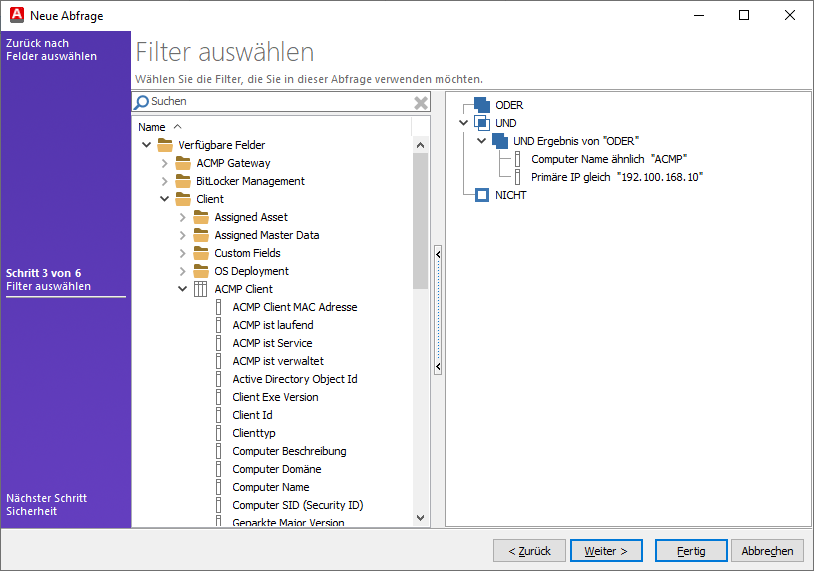Screen dimensions: 814x571
Task: Collapse the Client folder node
Action: (165, 199)
